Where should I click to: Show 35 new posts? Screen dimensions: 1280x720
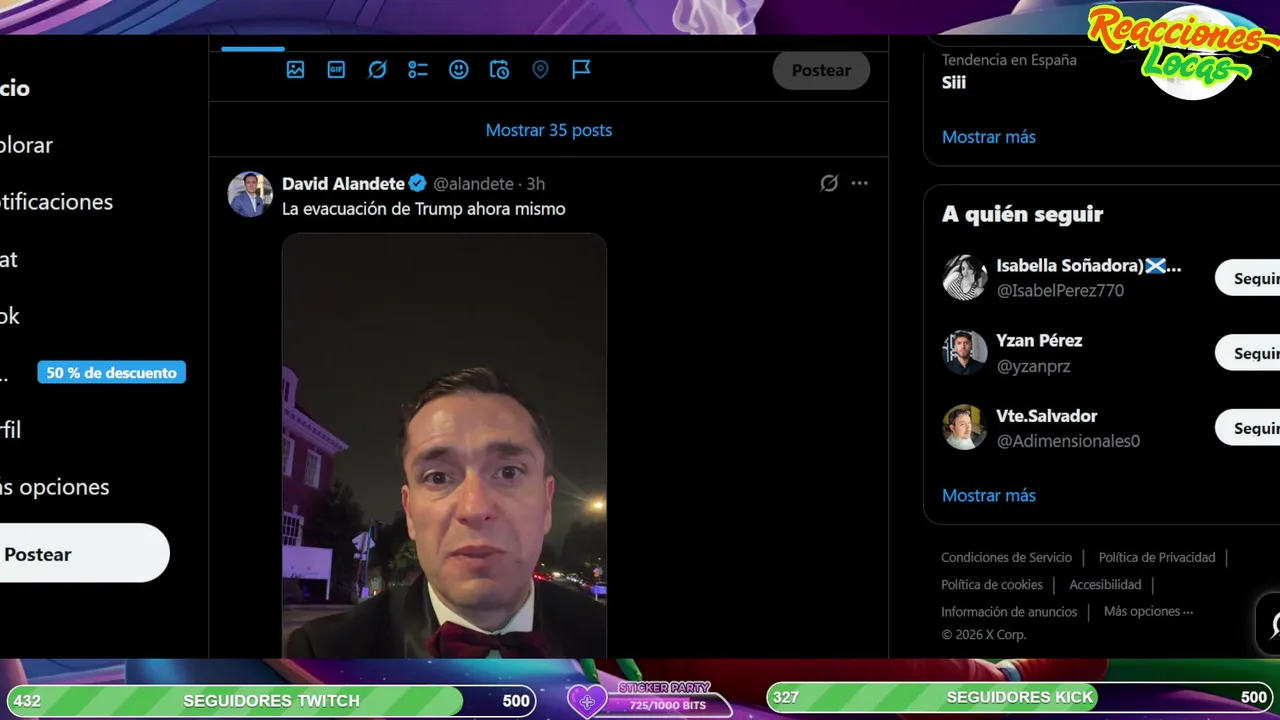pyautogui.click(x=548, y=130)
